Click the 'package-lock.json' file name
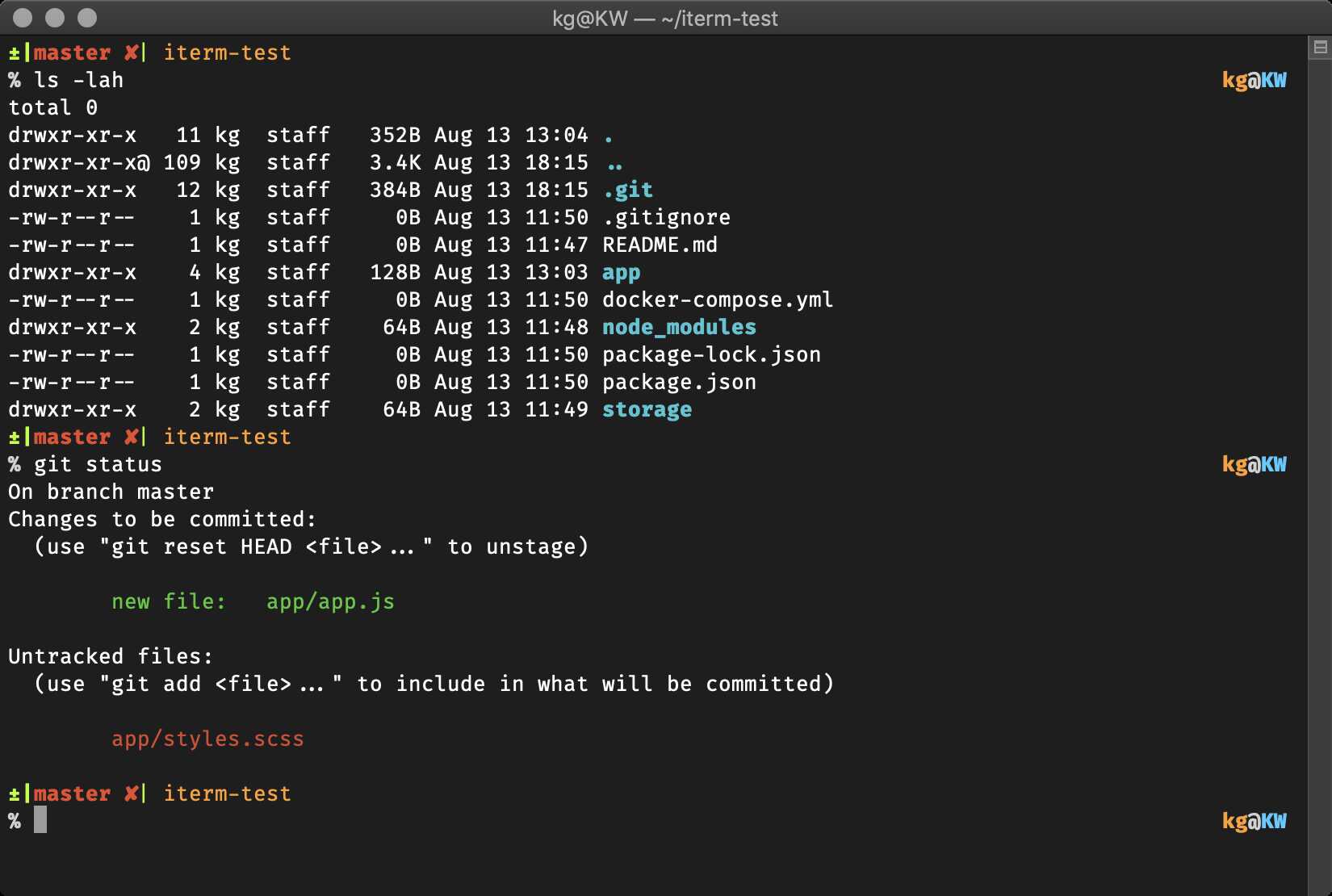This screenshot has height=896, width=1332. point(712,355)
